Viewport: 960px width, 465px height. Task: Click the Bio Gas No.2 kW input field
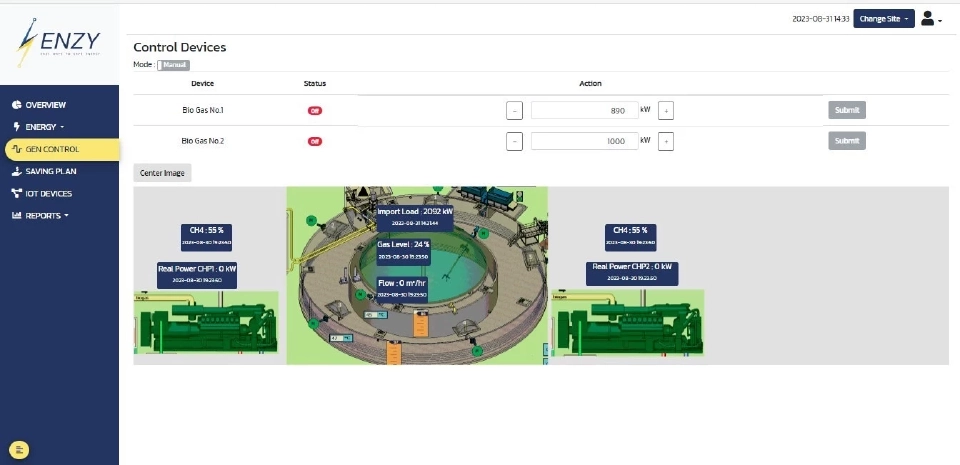tap(584, 141)
